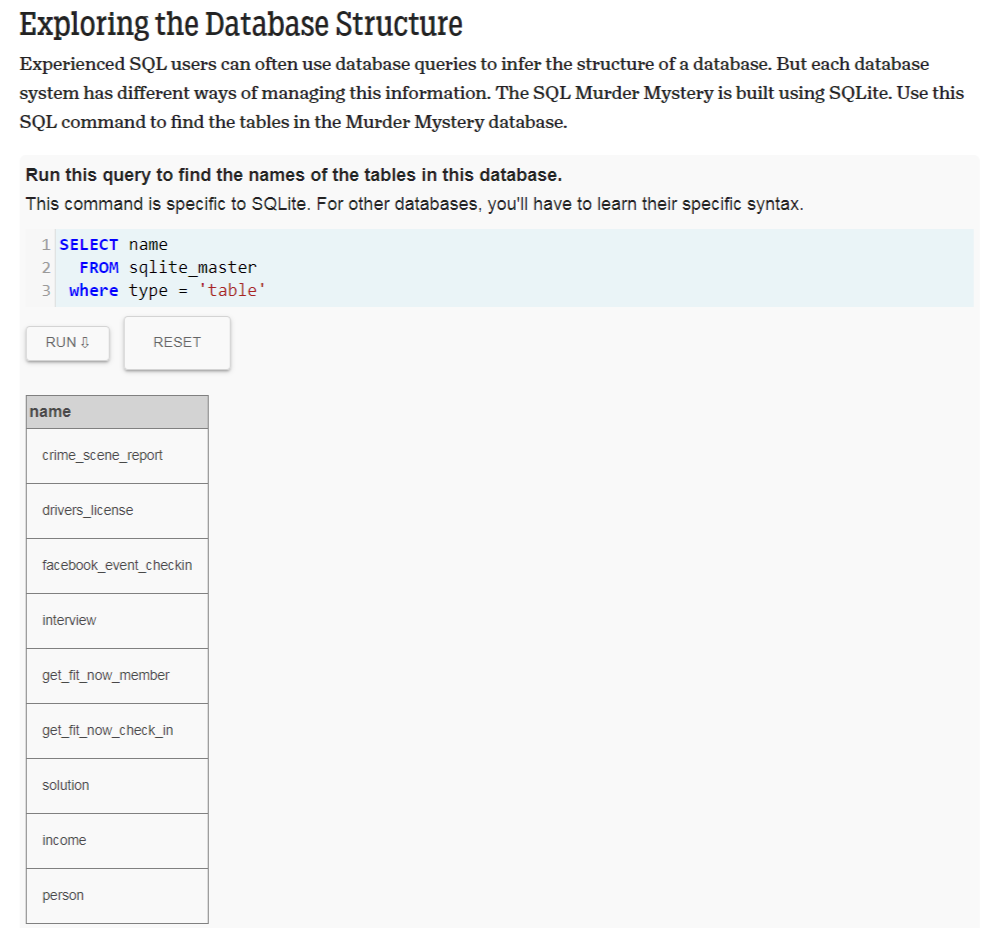Click line number 1 in editor gutter

[46, 245]
